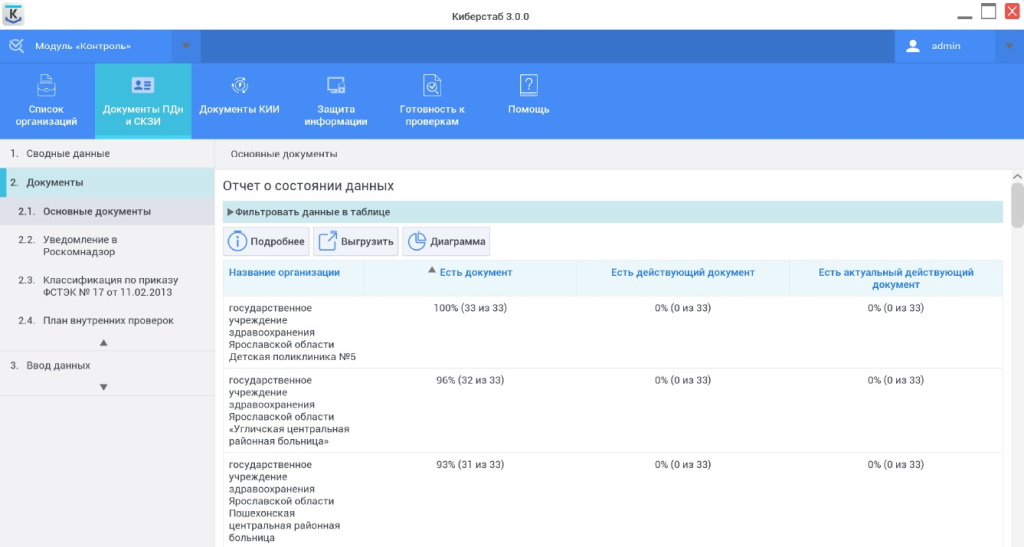Select Сводные данные in sidebar

(67, 154)
